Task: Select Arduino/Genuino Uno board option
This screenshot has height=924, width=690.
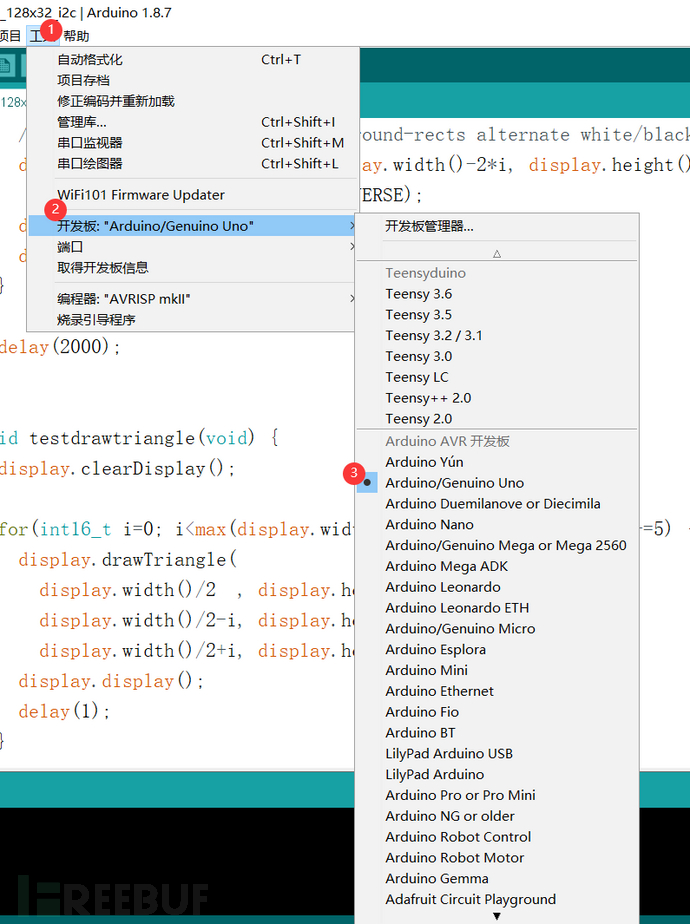Action: 454,483
